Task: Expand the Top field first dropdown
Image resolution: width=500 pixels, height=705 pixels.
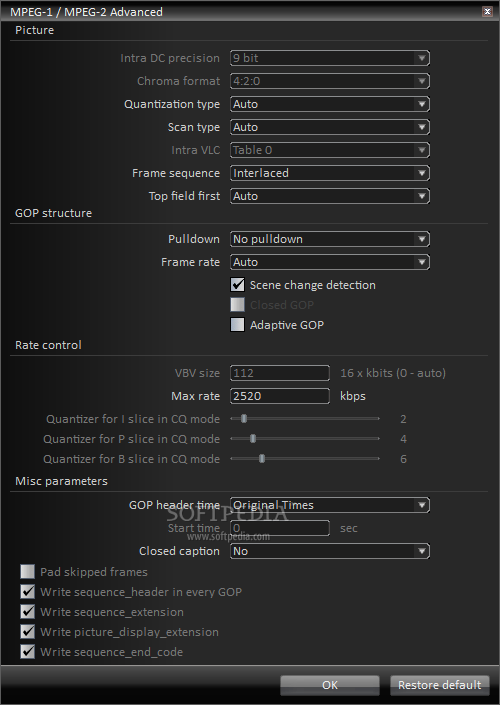Action: [330, 196]
